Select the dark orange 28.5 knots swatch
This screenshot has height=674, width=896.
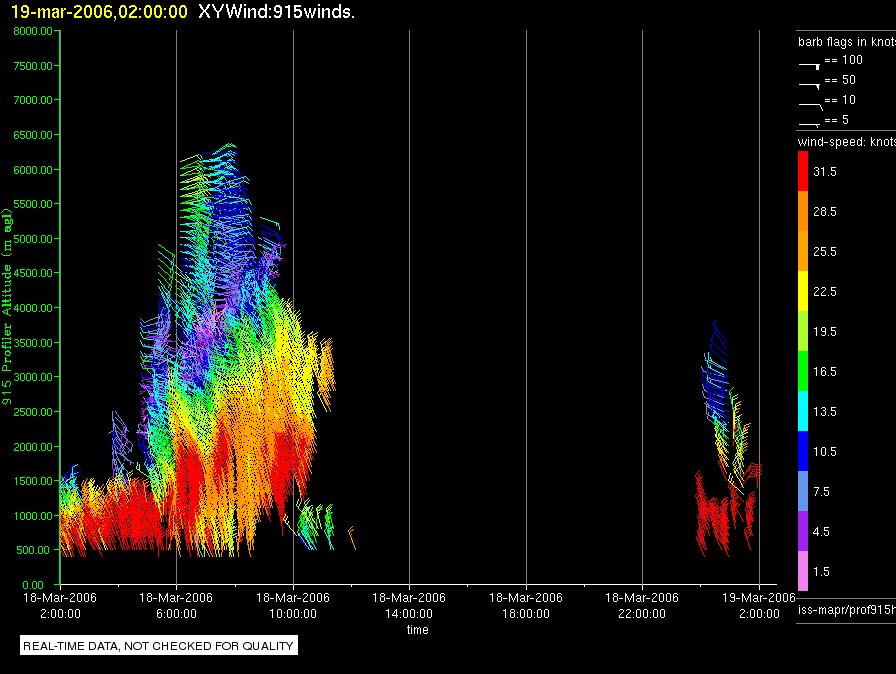(x=803, y=211)
